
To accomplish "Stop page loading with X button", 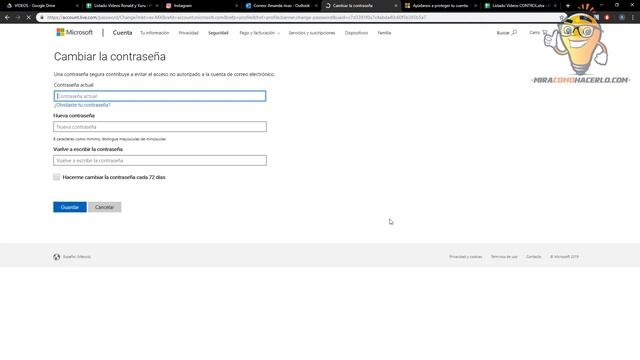I will pyautogui.click(x=29, y=18).
